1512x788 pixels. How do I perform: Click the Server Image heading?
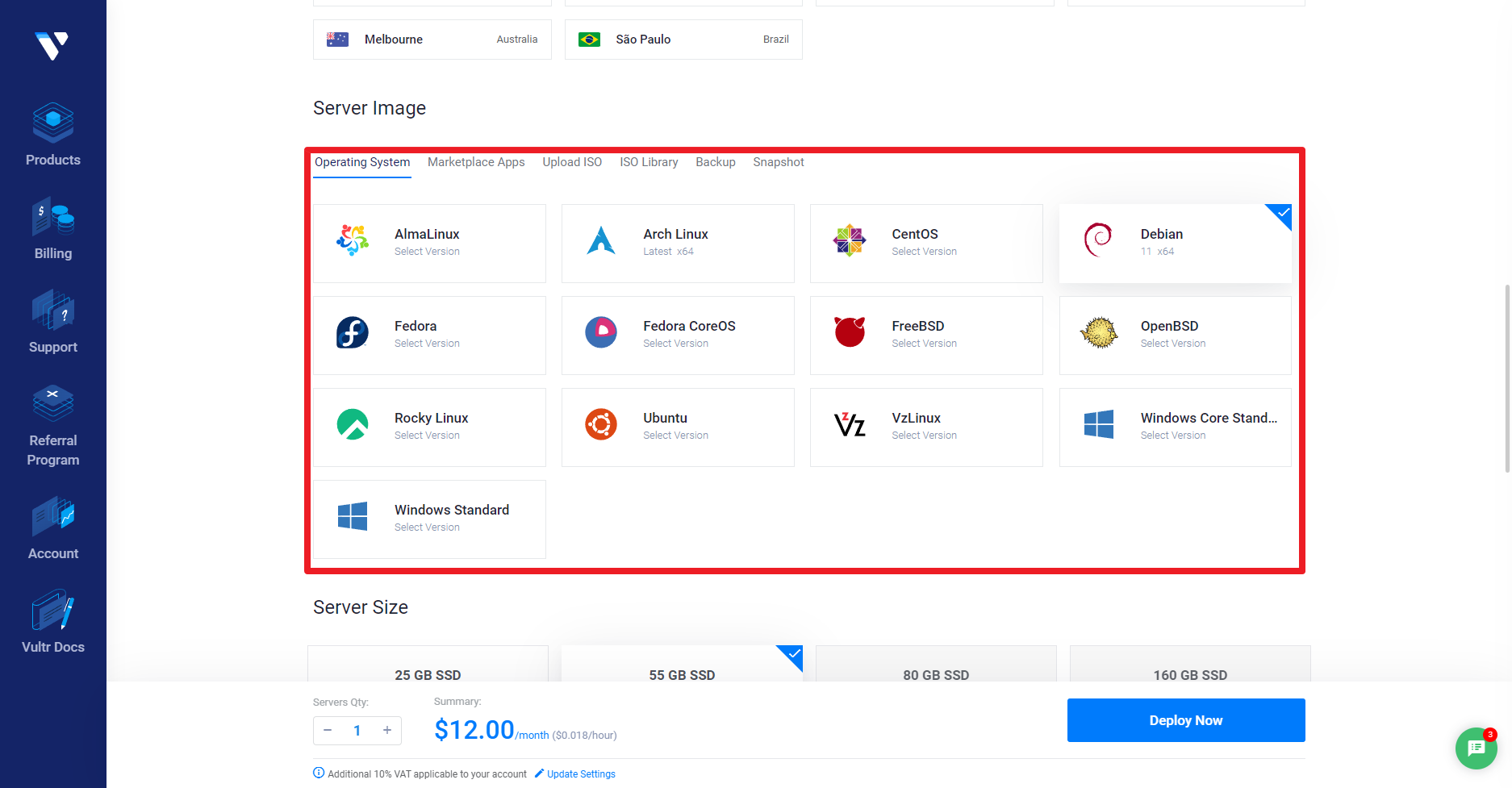pyautogui.click(x=370, y=108)
